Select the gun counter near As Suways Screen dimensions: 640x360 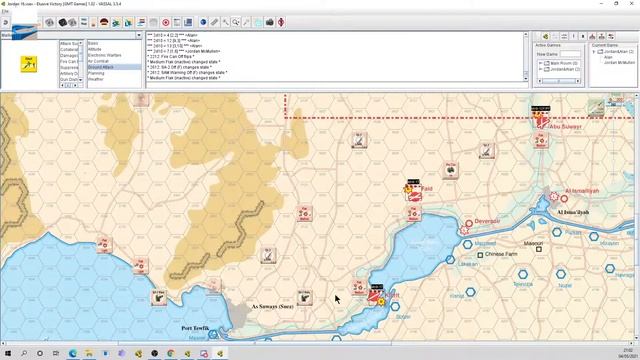coord(304,298)
